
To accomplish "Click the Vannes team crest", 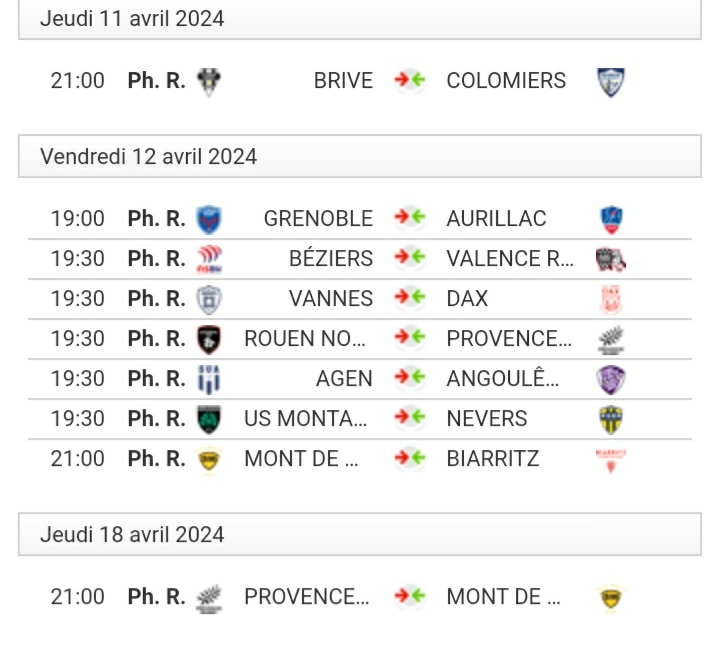I will point(209,299).
